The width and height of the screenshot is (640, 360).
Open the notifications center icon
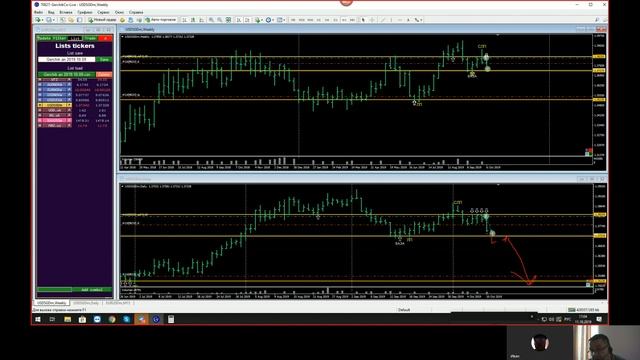599,319
